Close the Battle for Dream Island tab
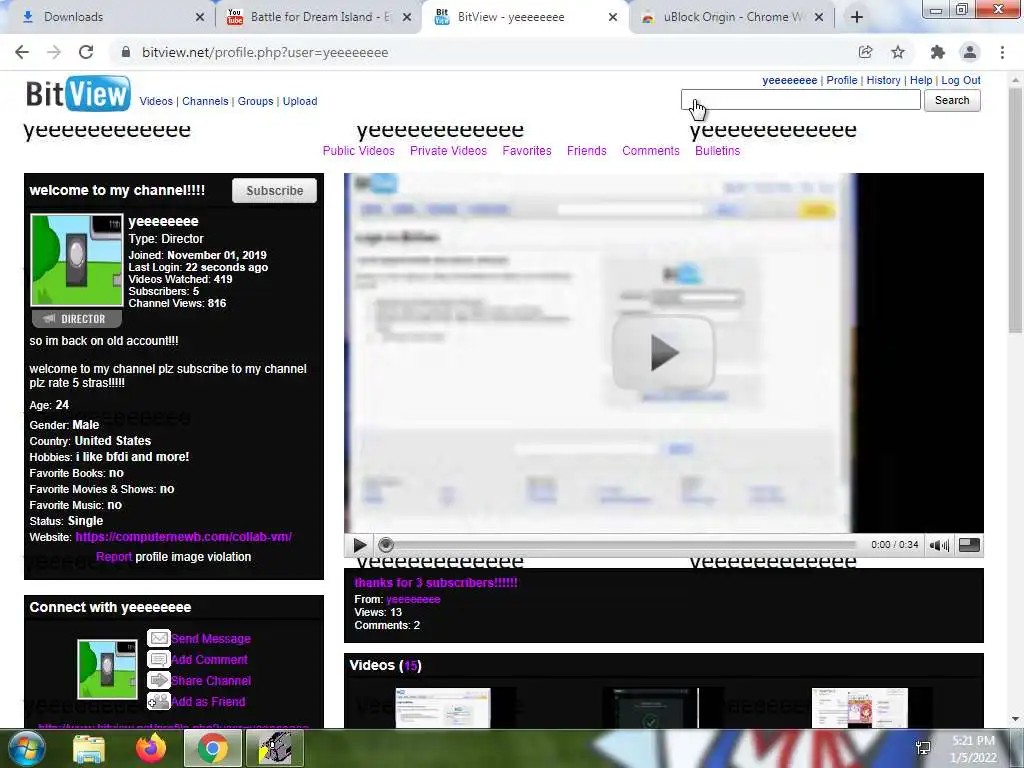 (407, 17)
